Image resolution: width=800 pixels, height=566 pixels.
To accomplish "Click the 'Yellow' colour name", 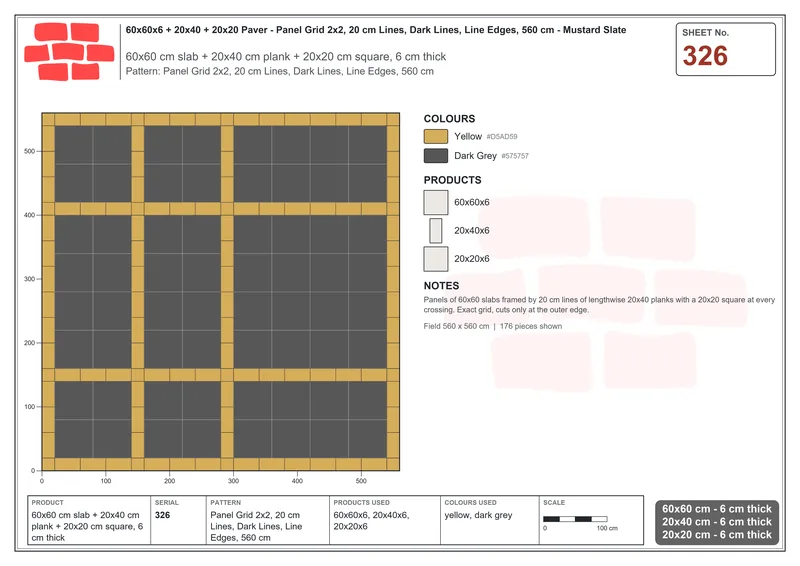I will 468,136.
